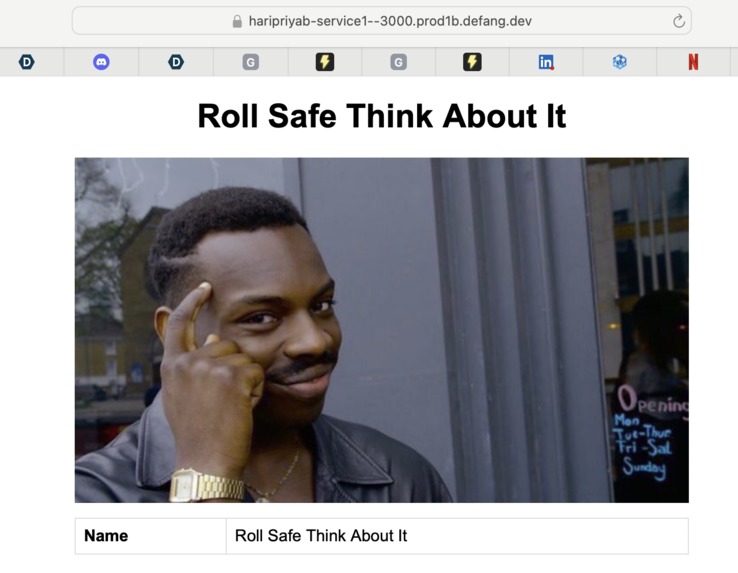This screenshot has width=738, height=573.
Task: Click the 'Roll Safe Think About It' page heading
Action: pos(382,116)
